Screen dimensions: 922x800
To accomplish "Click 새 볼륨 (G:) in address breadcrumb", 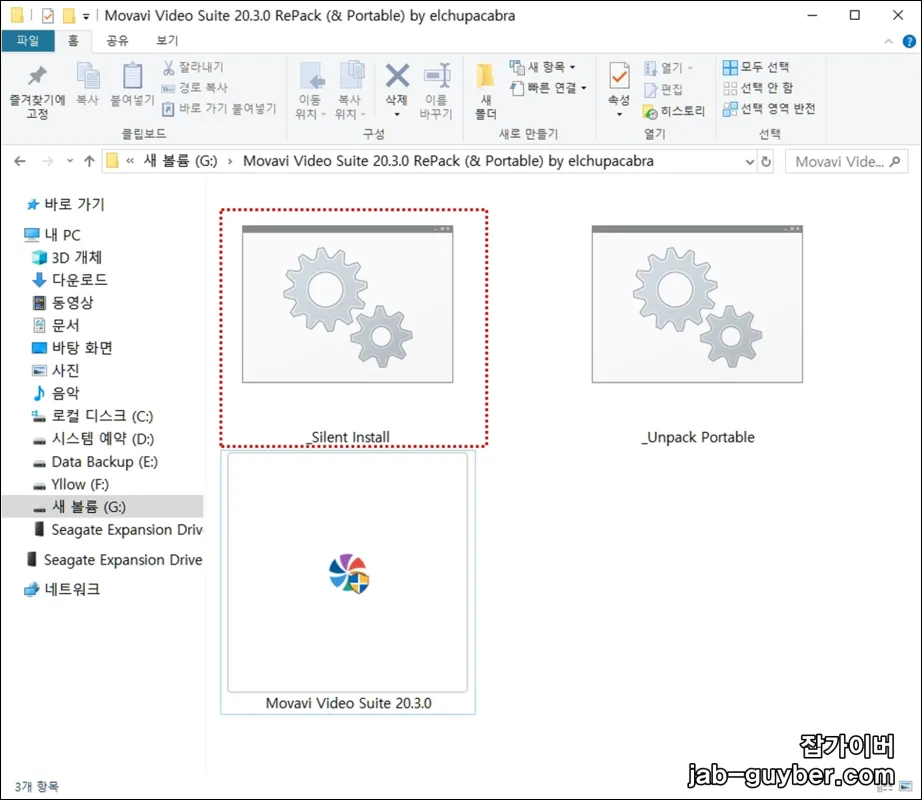I will tap(181, 160).
